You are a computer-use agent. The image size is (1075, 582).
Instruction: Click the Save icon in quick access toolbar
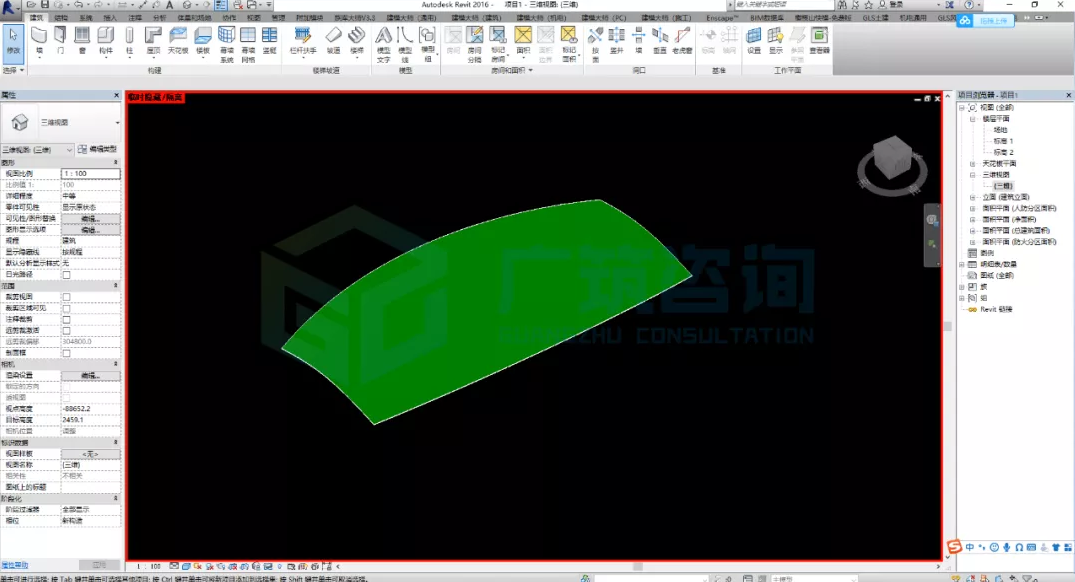coord(45,5)
